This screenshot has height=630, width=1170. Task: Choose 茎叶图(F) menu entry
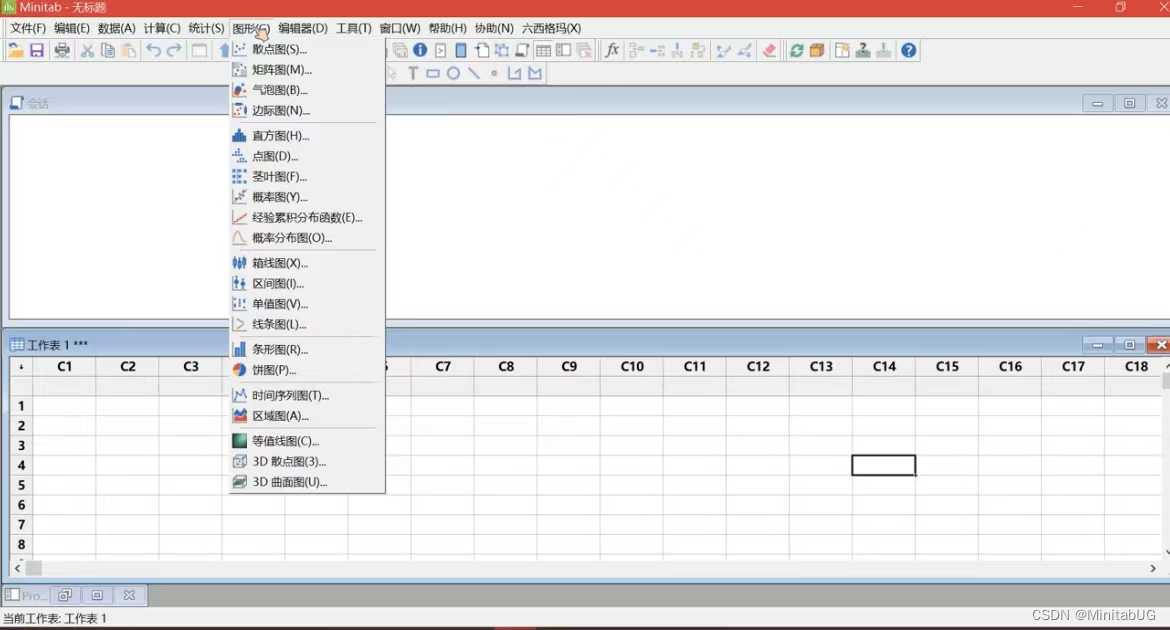tap(307, 177)
